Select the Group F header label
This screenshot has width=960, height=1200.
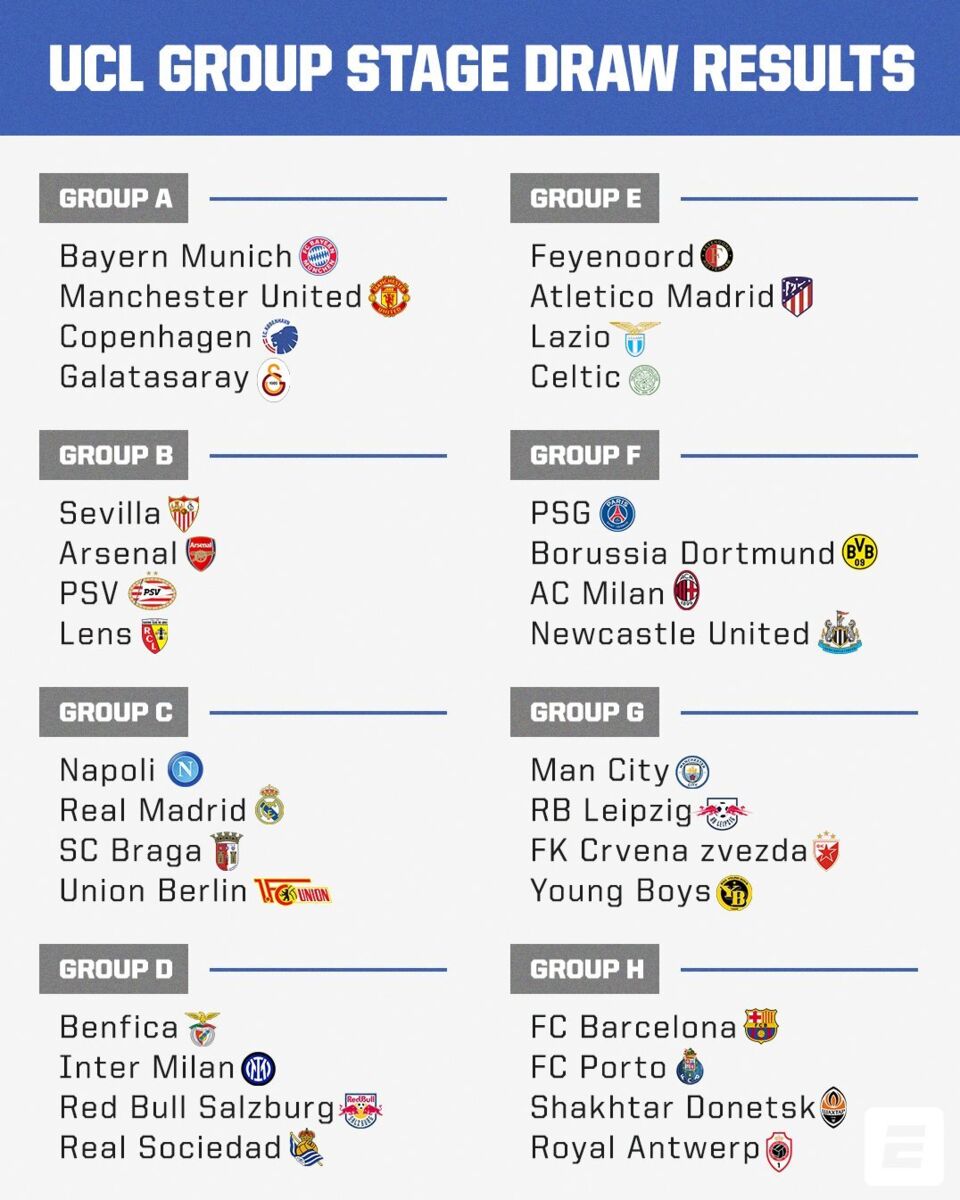(x=585, y=455)
